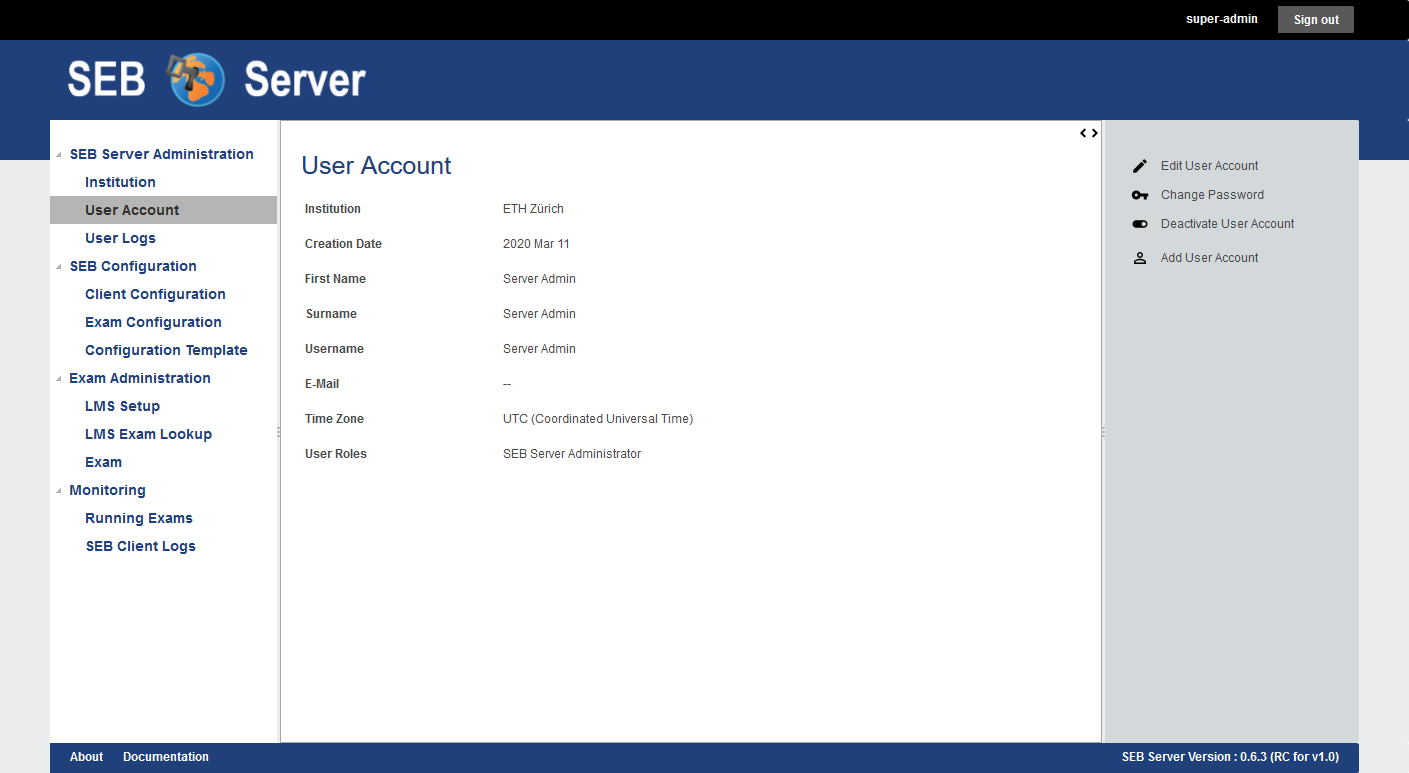This screenshot has height=773, width=1409.
Task: Click the right panel divider handle
Action: point(1103,432)
